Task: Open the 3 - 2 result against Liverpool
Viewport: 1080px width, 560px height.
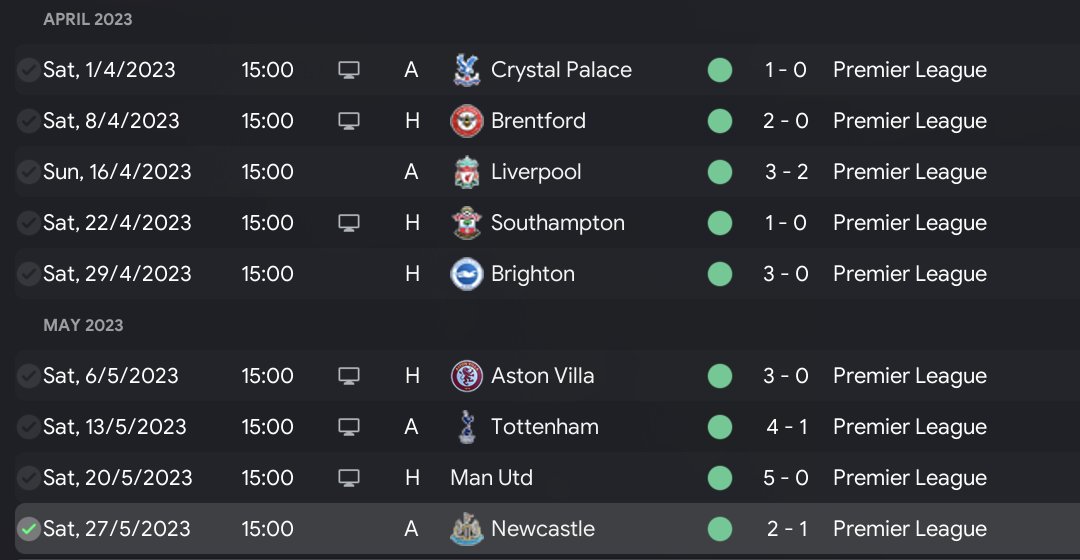Action: tap(786, 172)
